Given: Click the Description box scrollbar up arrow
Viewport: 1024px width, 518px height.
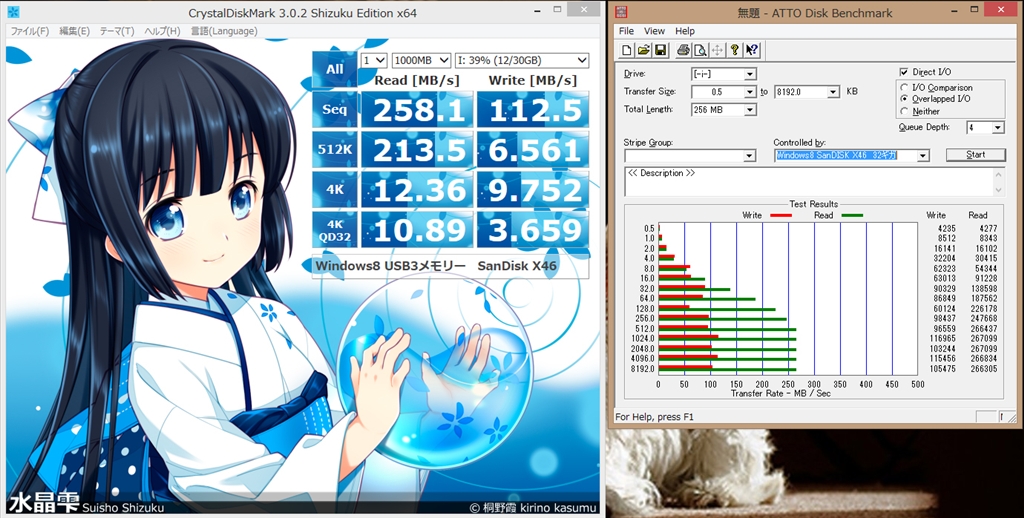Looking at the screenshot, I should click(x=999, y=174).
